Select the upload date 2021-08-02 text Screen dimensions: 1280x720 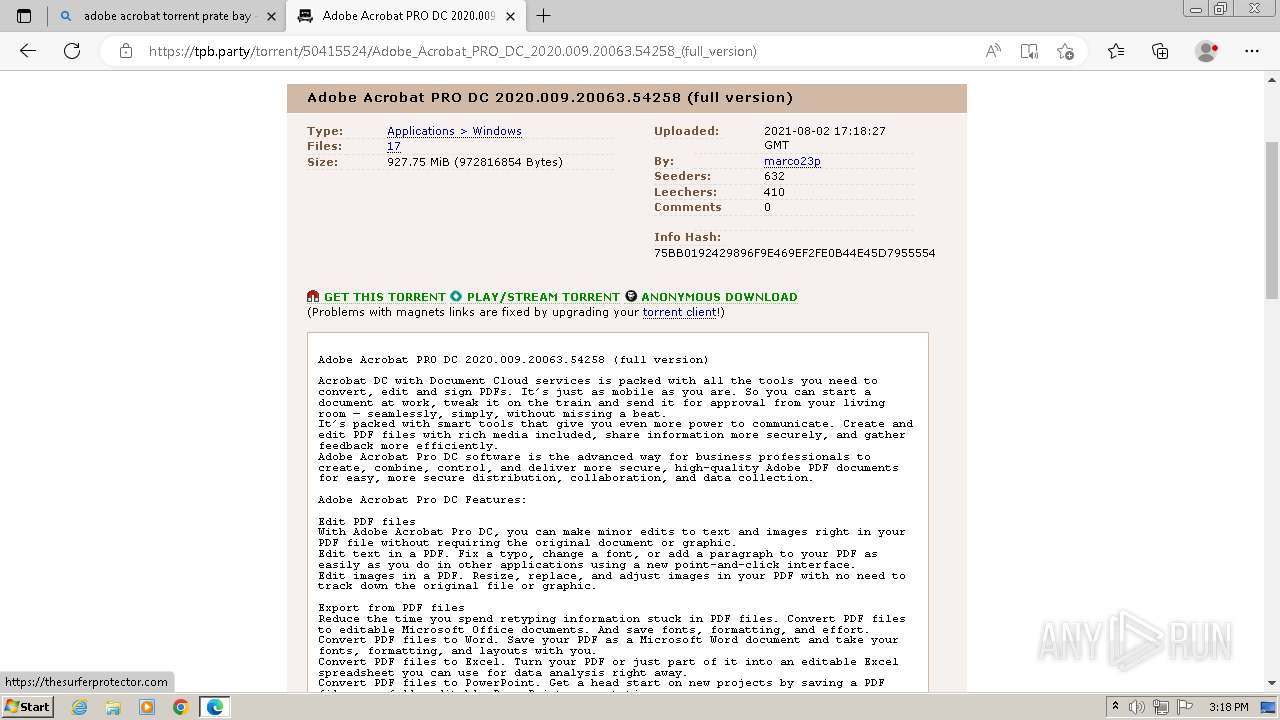point(825,138)
